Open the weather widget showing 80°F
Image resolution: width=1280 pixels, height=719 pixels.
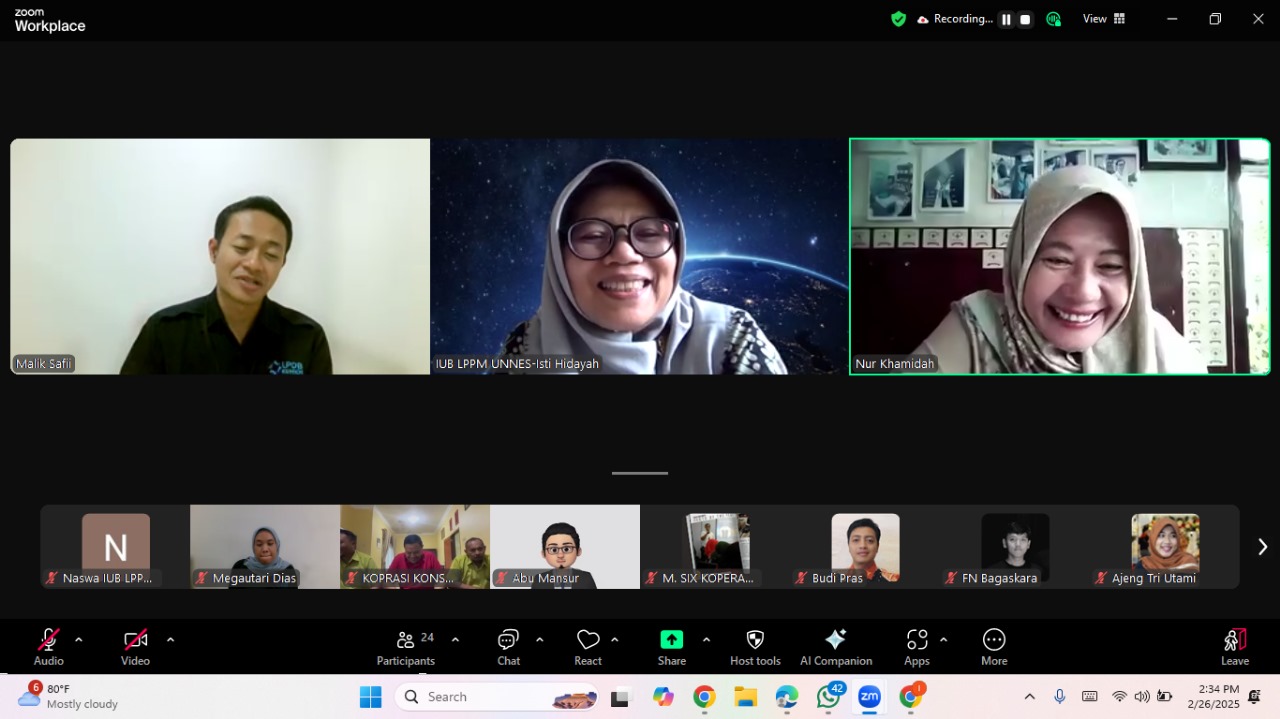pos(68,696)
